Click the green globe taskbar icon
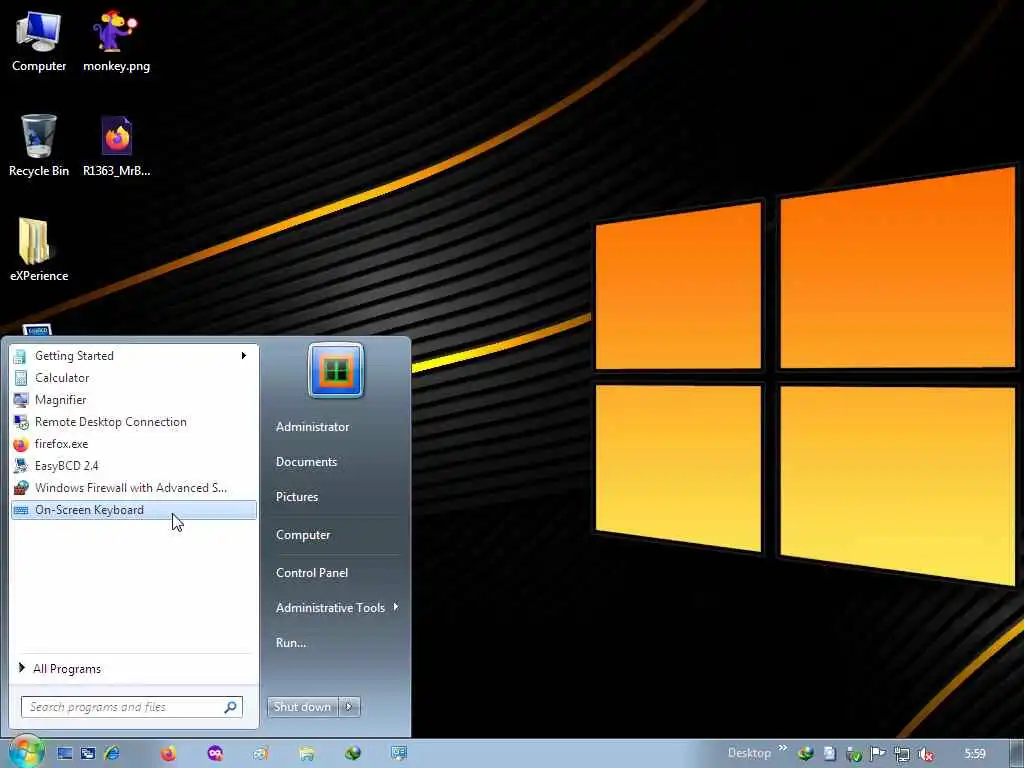 click(353, 754)
